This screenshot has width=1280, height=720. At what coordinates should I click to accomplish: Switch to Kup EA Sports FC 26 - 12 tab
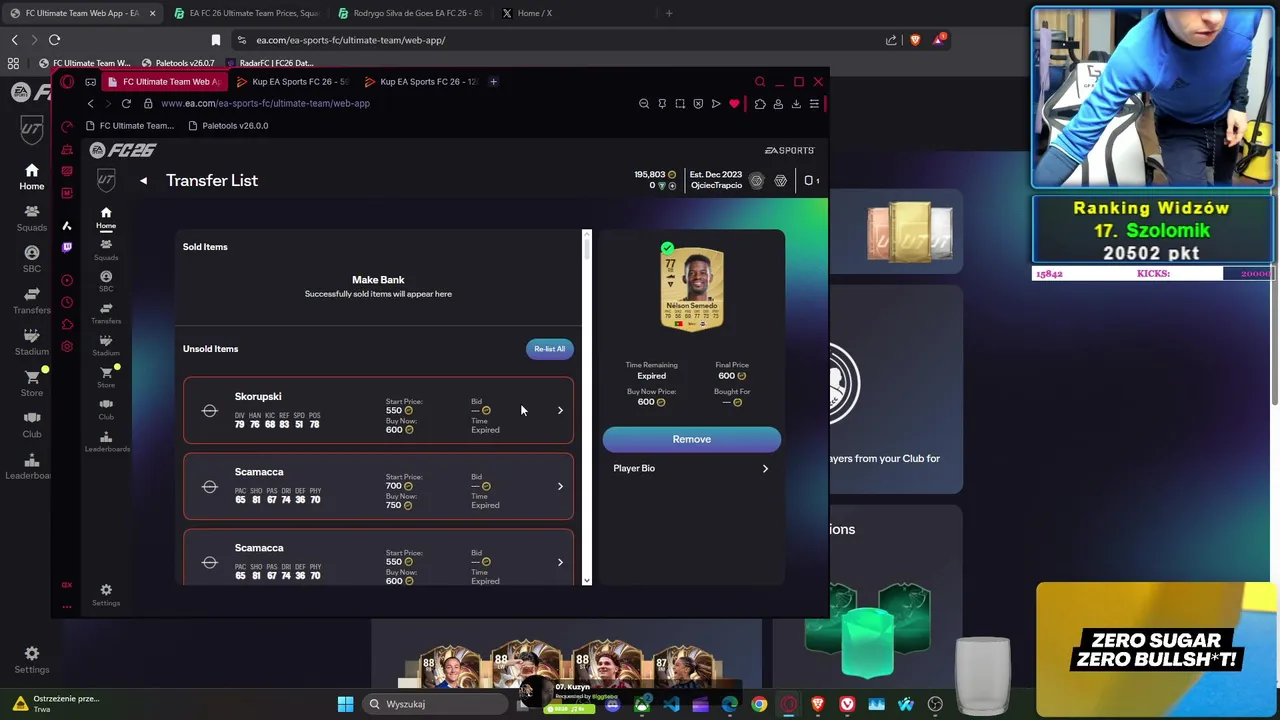coord(420,82)
